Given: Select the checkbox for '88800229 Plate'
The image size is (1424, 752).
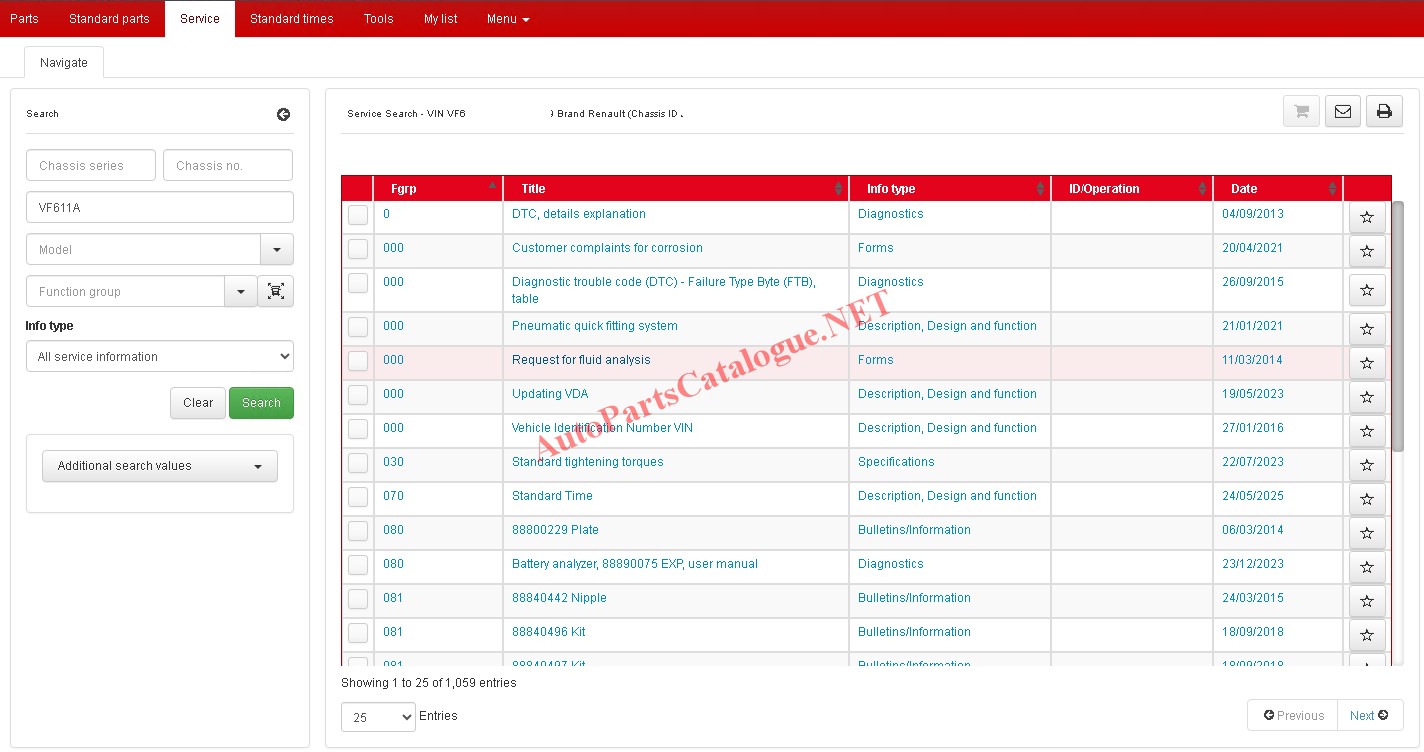Looking at the screenshot, I should coord(358,531).
